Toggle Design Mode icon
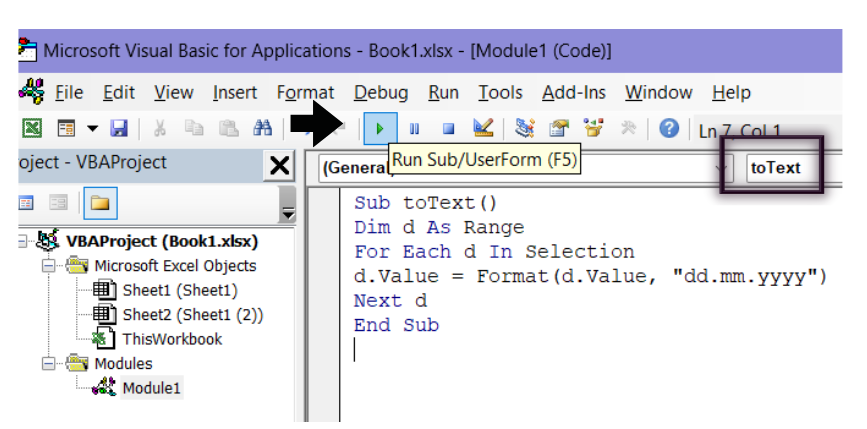867x429 pixels. click(483, 129)
